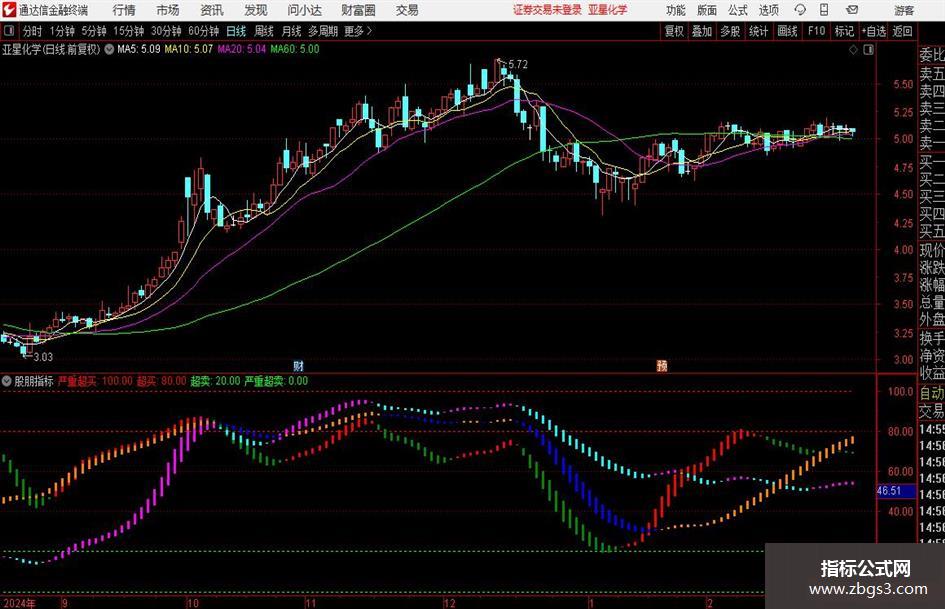Select the 日线 daily period

point(236,31)
